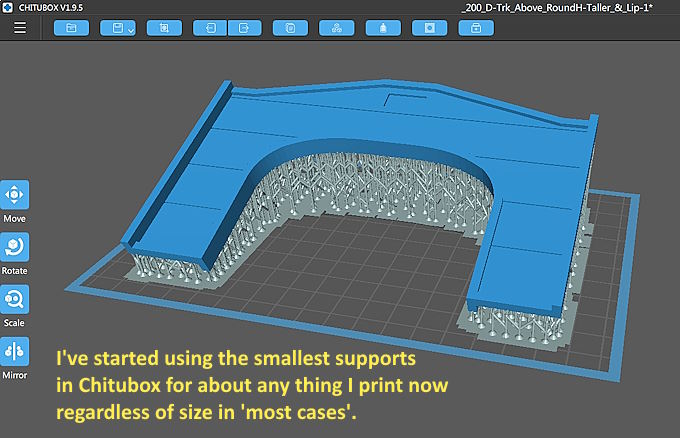This screenshot has width=680, height=438.
Task: Expand the Save button dropdown arrow
Action: [x=132, y=30]
